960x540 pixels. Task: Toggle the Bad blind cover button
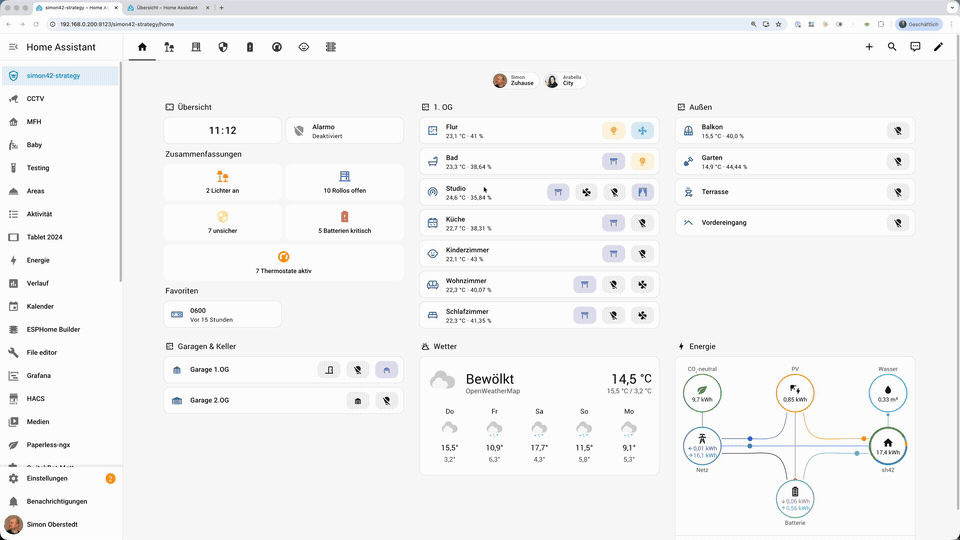point(613,161)
